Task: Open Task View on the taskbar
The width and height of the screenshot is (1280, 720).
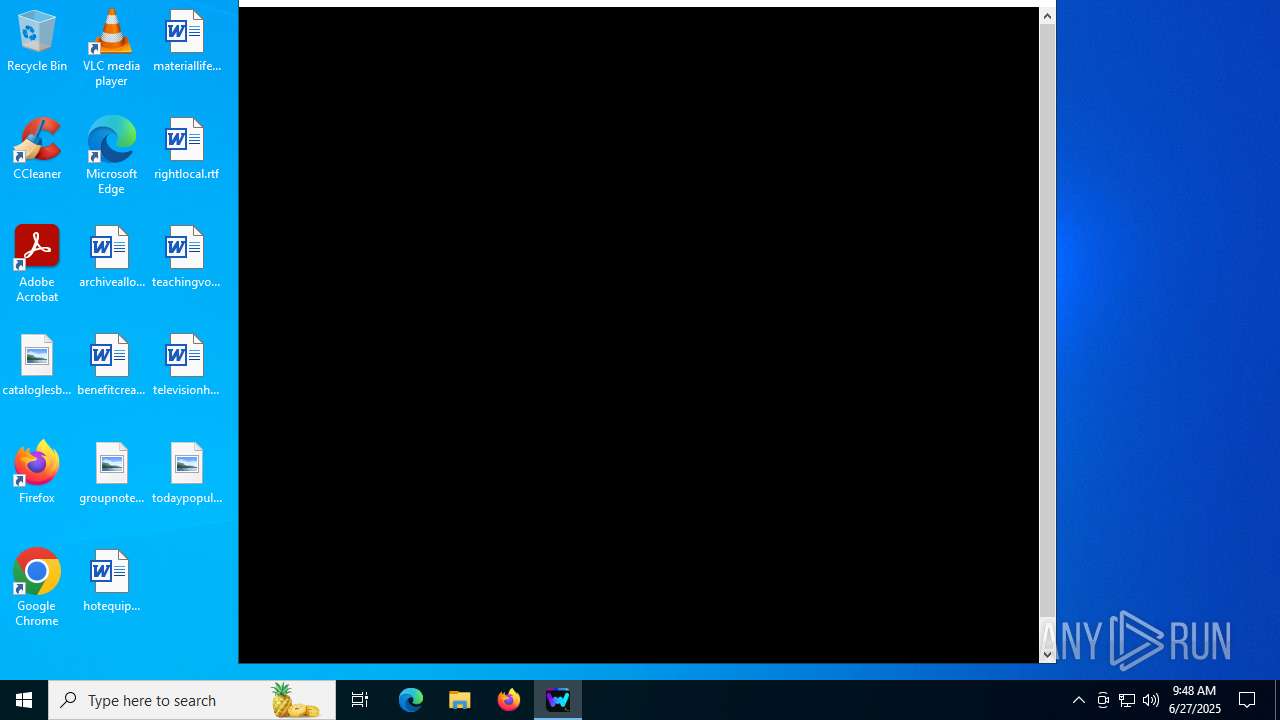Action: pyautogui.click(x=360, y=700)
